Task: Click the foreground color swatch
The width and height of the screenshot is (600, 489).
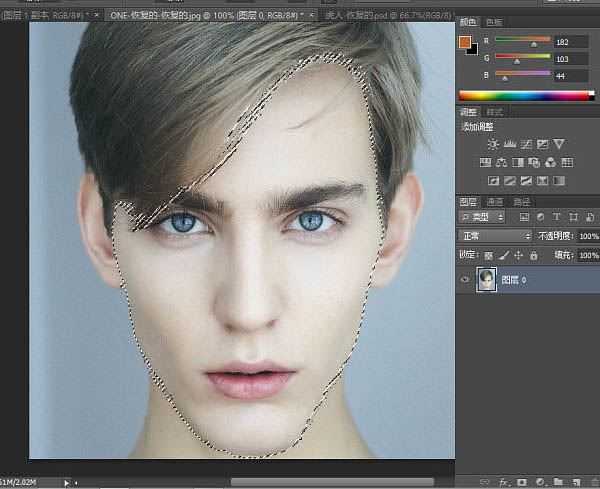Action: pos(464,42)
